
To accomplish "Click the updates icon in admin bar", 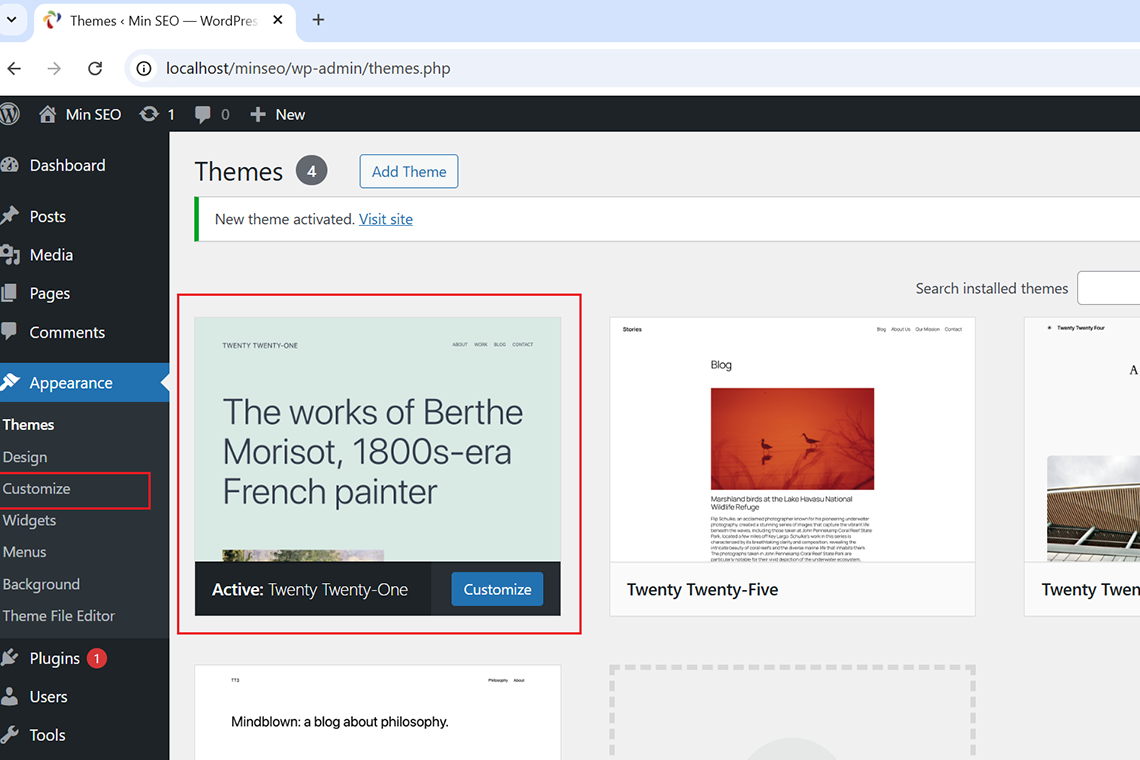I will pos(150,114).
